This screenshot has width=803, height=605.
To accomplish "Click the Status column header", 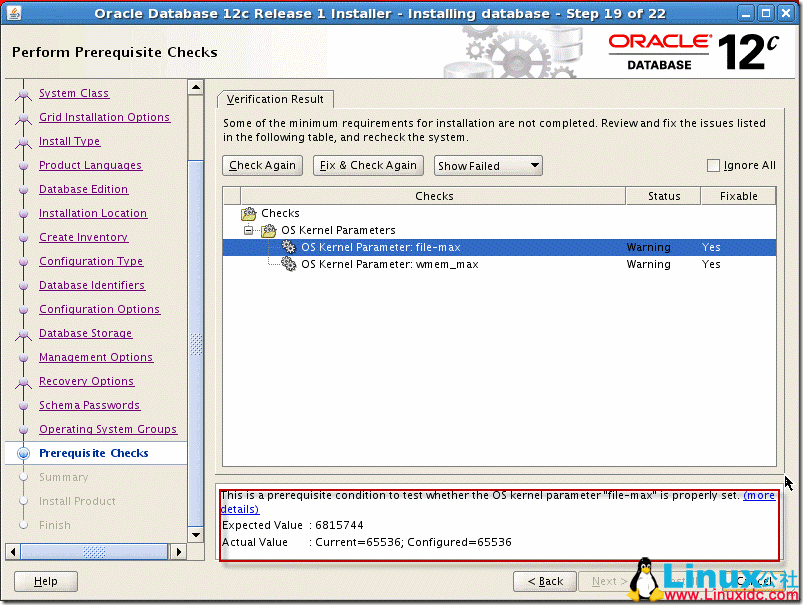I will (x=663, y=196).
